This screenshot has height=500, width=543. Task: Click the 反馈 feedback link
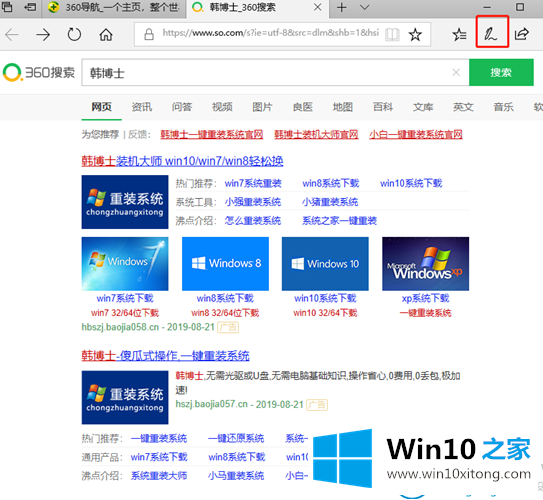point(137,134)
